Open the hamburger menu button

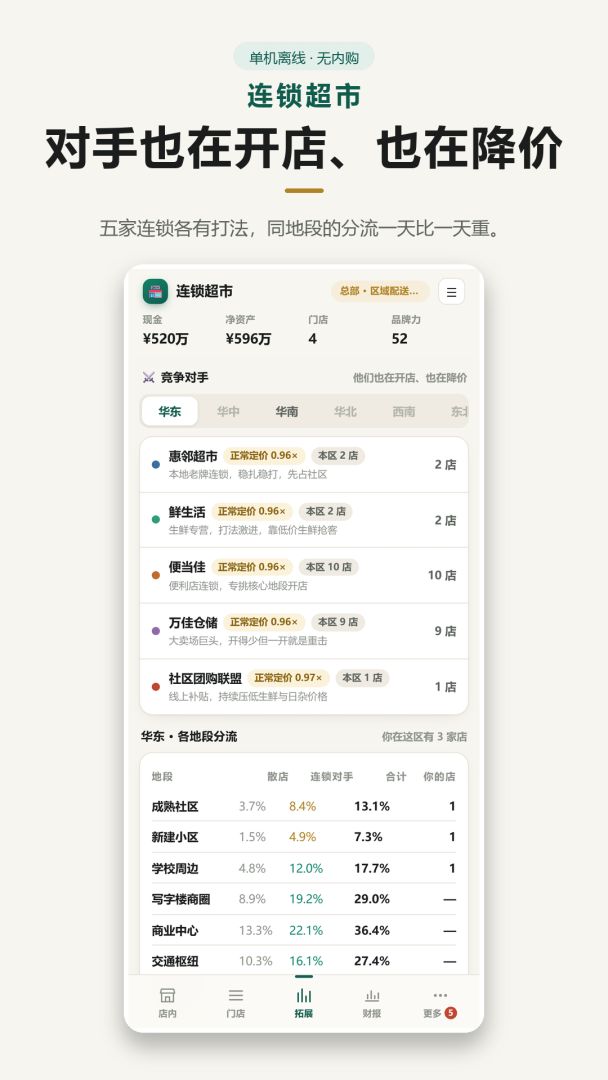coord(451,291)
